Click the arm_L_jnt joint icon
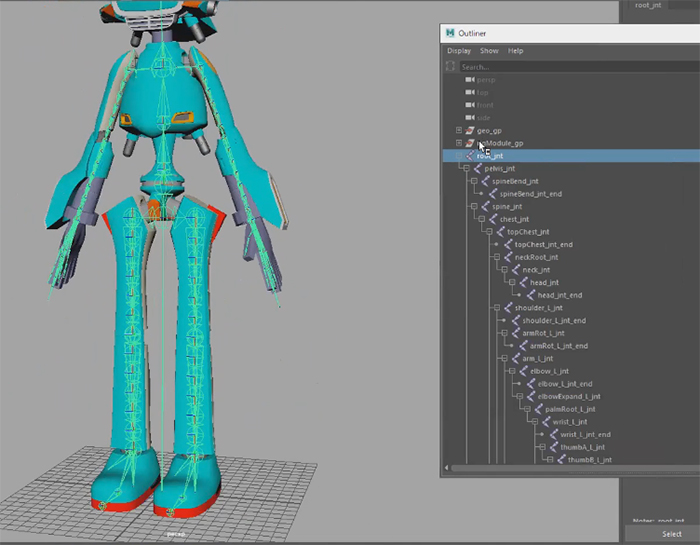700x545 pixels. point(516,358)
